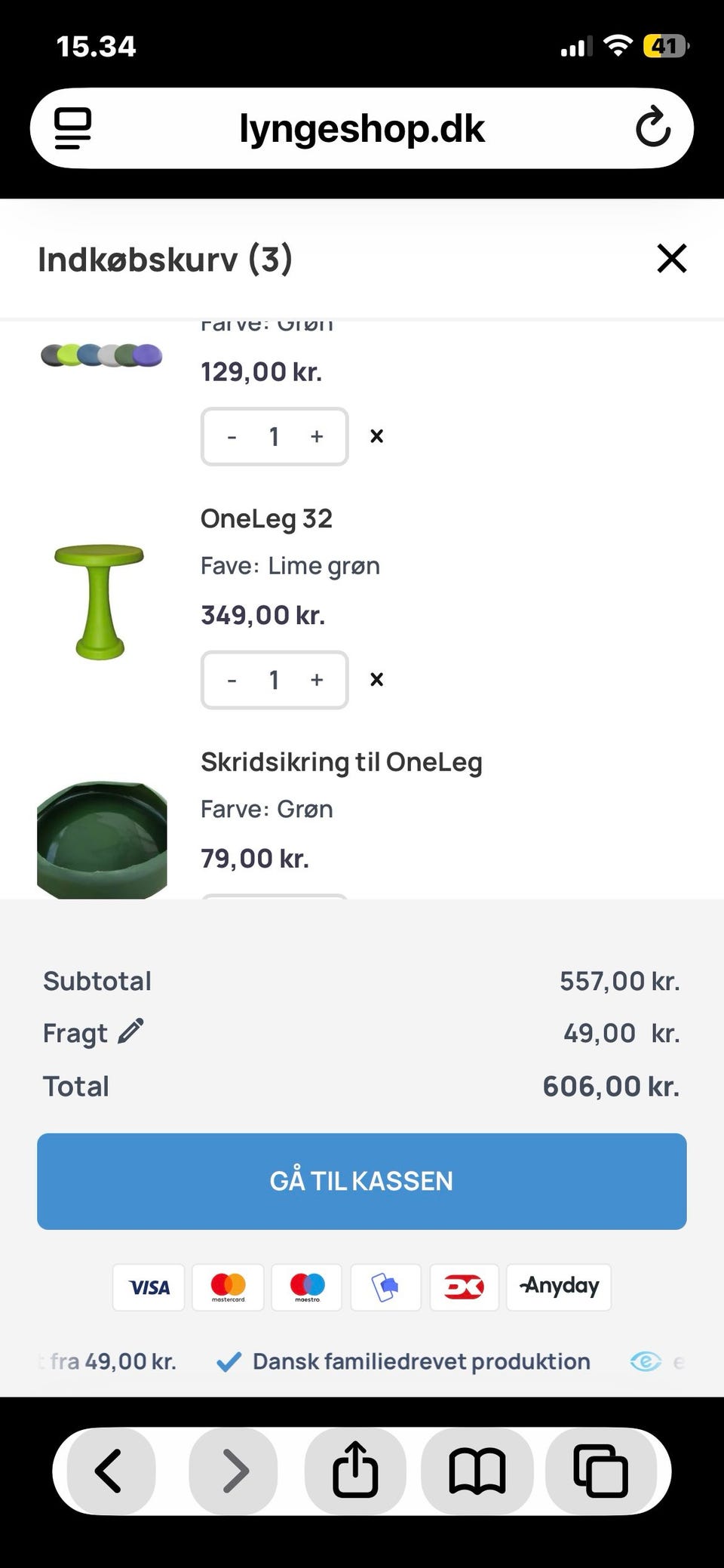This screenshot has width=724, height=1568.
Task: Open the OneLeg 32 product link
Action: (266, 519)
